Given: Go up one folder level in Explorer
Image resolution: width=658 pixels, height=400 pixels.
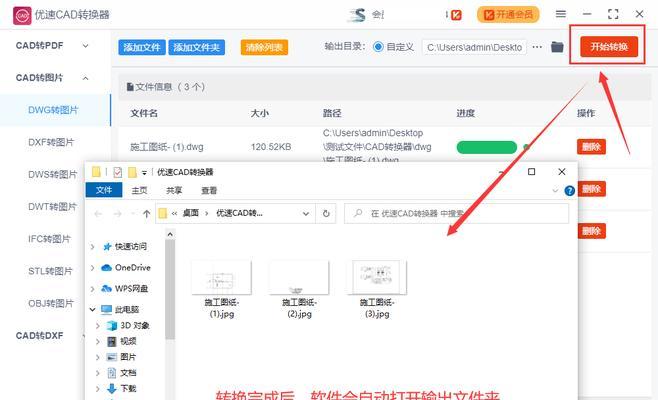Looking at the screenshot, I should click(146, 214).
